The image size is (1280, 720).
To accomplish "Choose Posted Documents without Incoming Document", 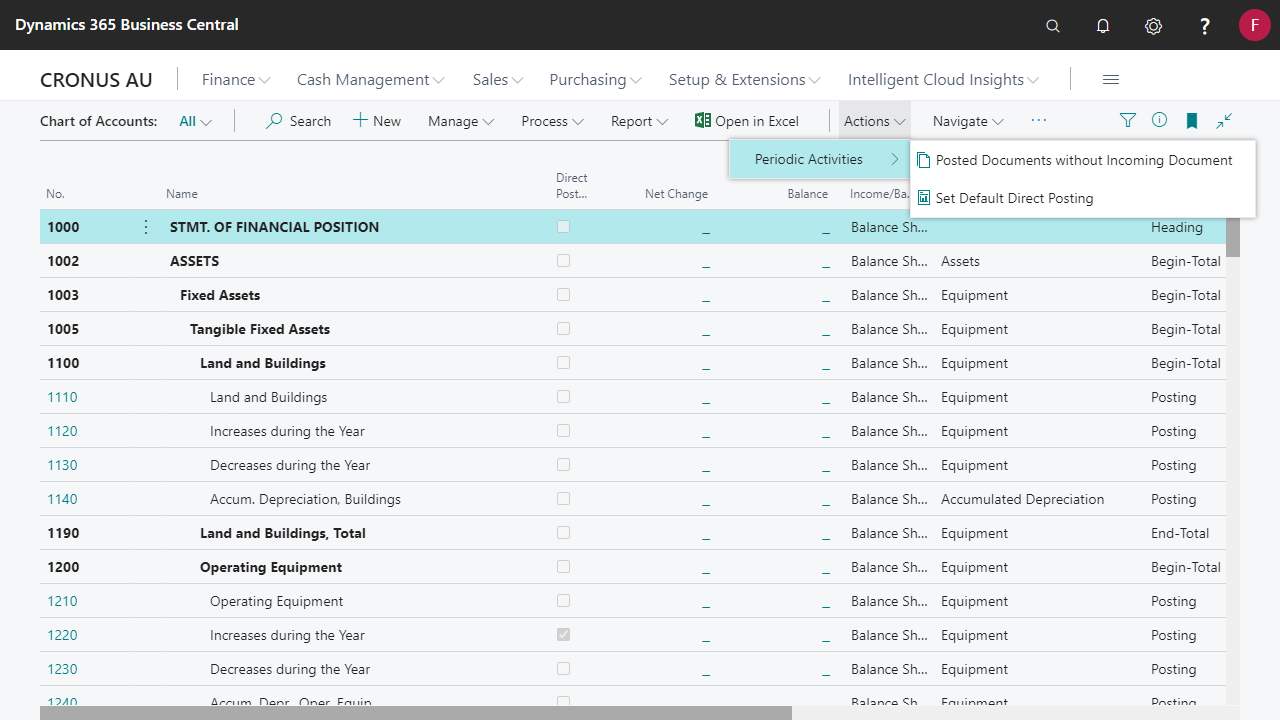I will (1083, 160).
